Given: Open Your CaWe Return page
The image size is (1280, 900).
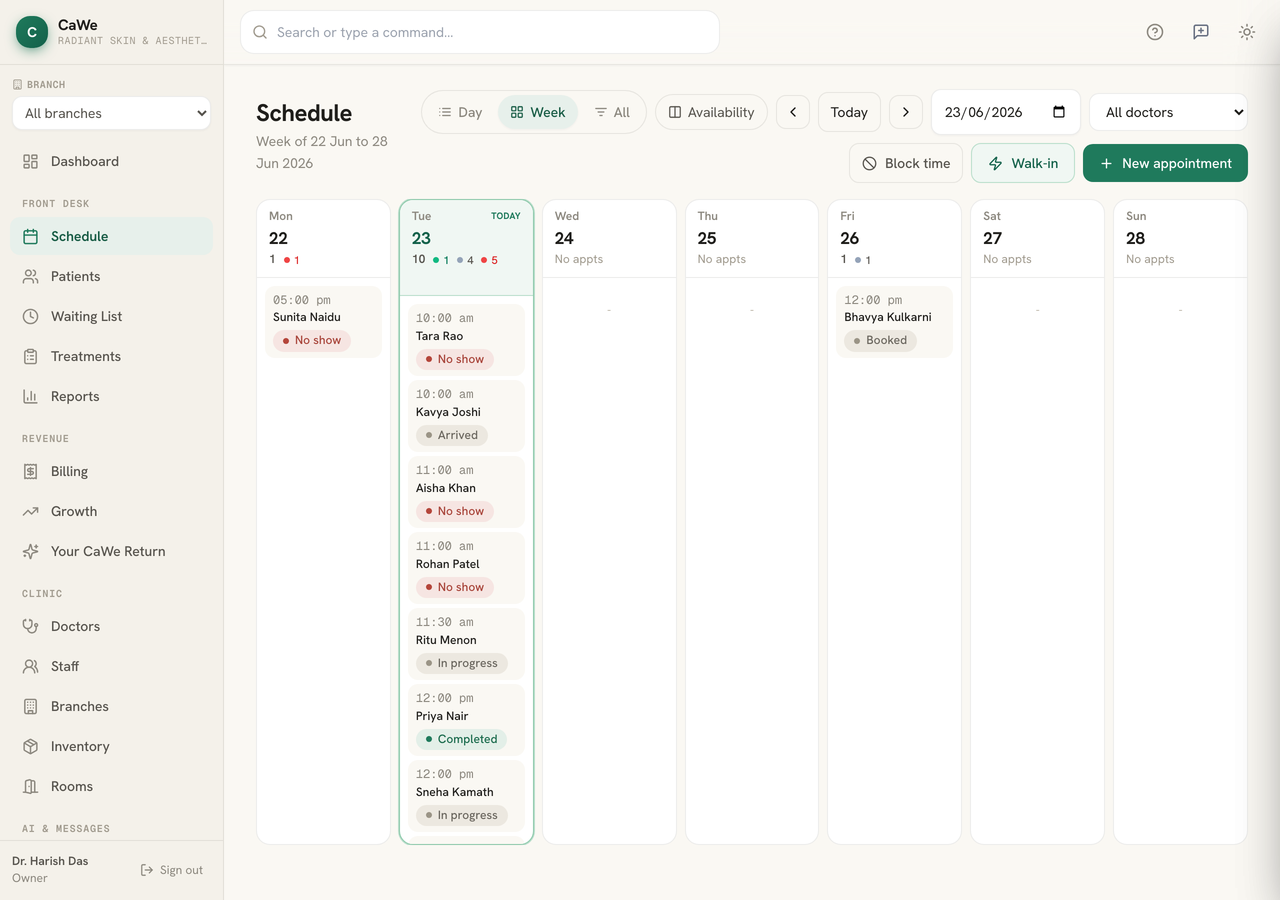Looking at the screenshot, I should tap(111, 551).
